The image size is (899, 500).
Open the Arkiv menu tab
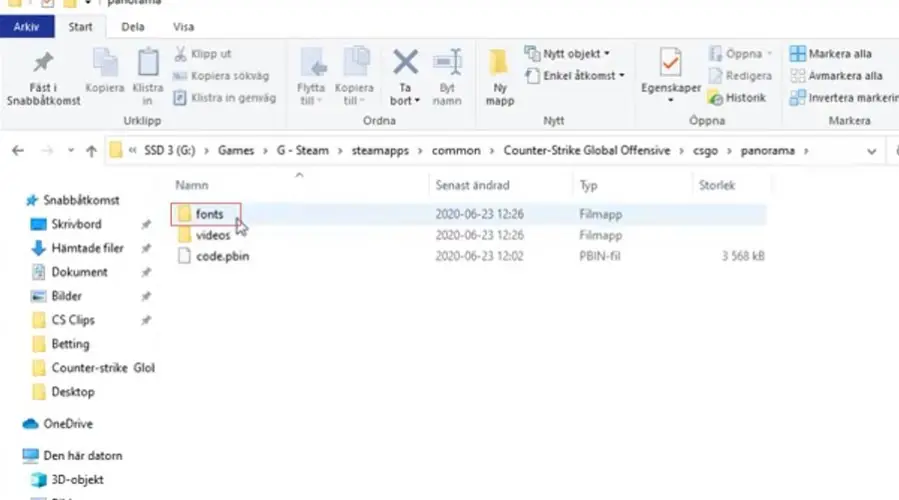(x=27, y=27)
